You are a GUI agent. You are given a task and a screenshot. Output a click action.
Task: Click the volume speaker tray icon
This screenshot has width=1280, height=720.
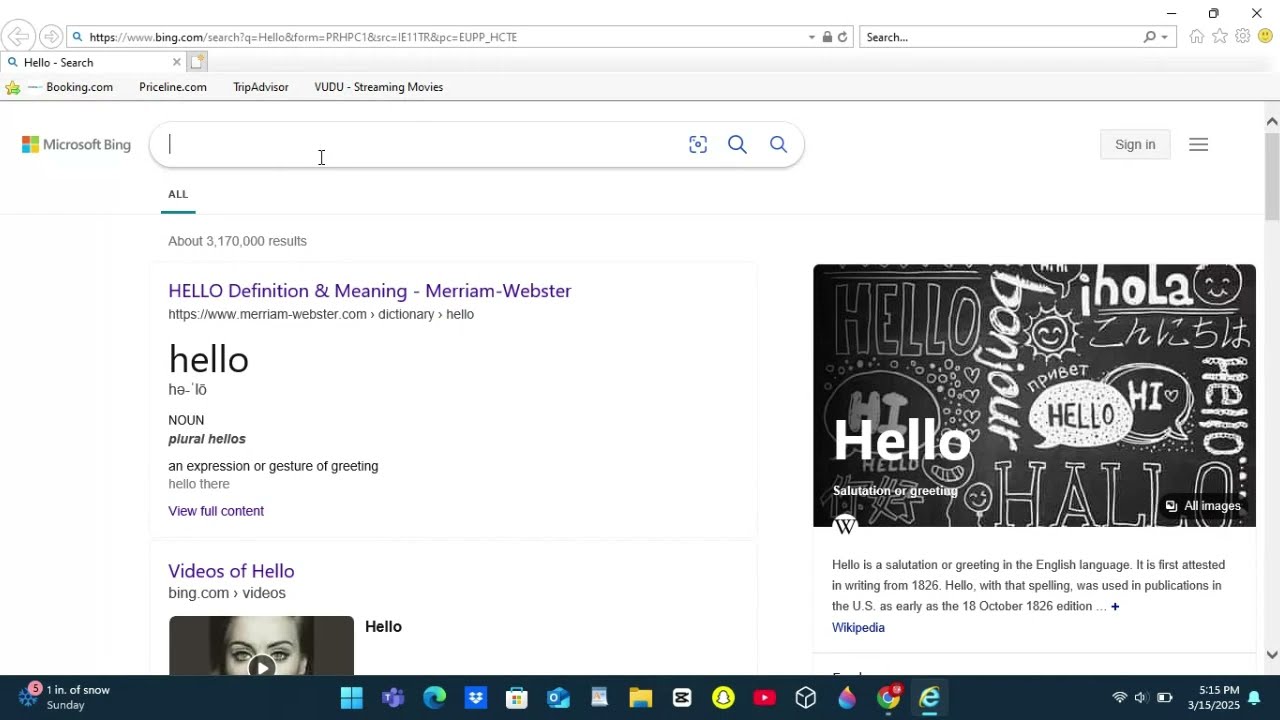click(1141, 698)
